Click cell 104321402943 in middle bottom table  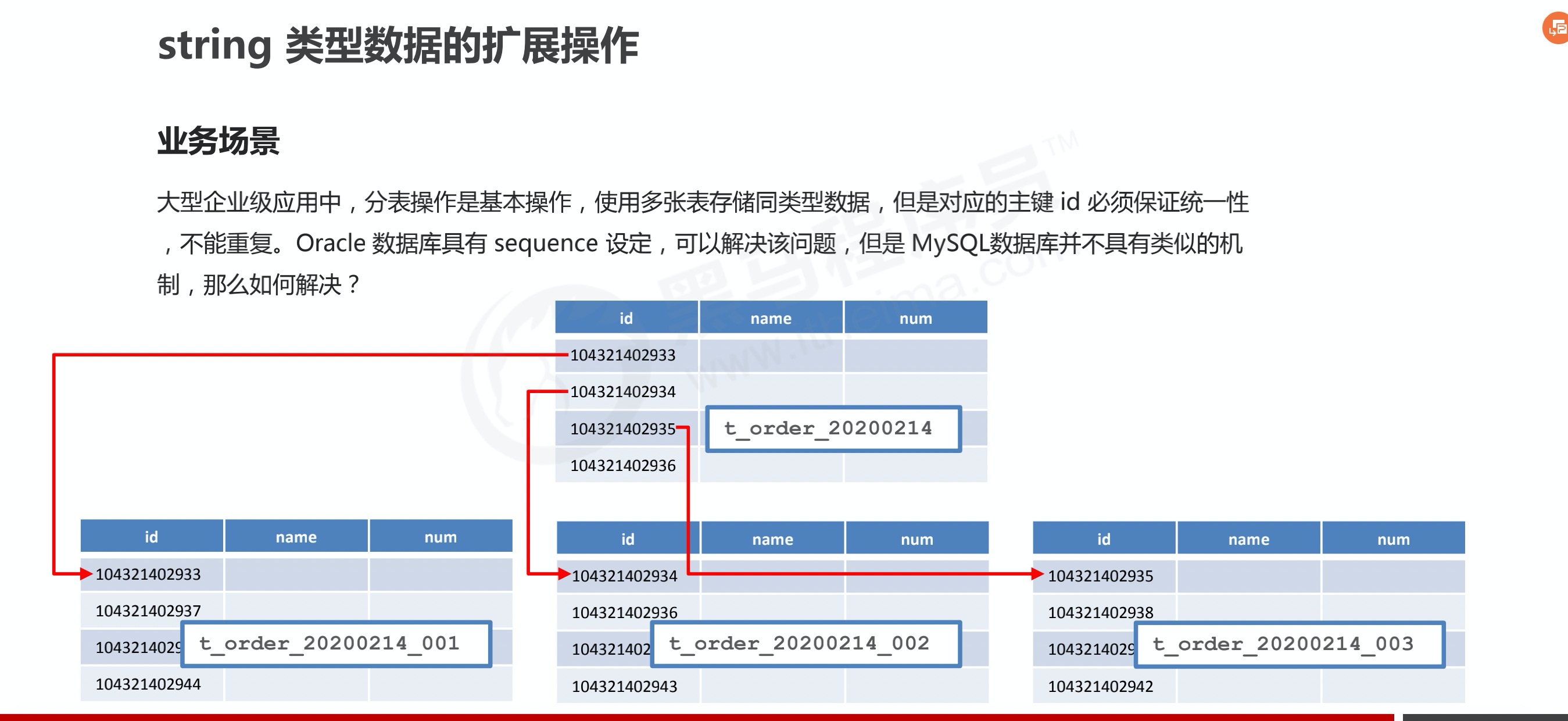[x=624, y=686]
